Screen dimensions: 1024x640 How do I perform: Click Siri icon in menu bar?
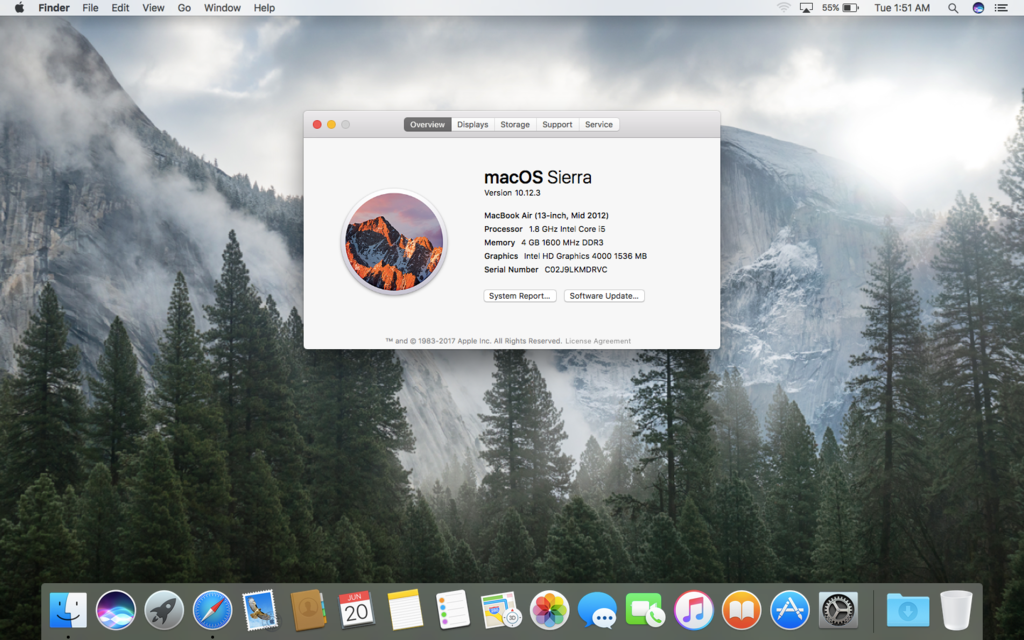(x=978, y=8)
